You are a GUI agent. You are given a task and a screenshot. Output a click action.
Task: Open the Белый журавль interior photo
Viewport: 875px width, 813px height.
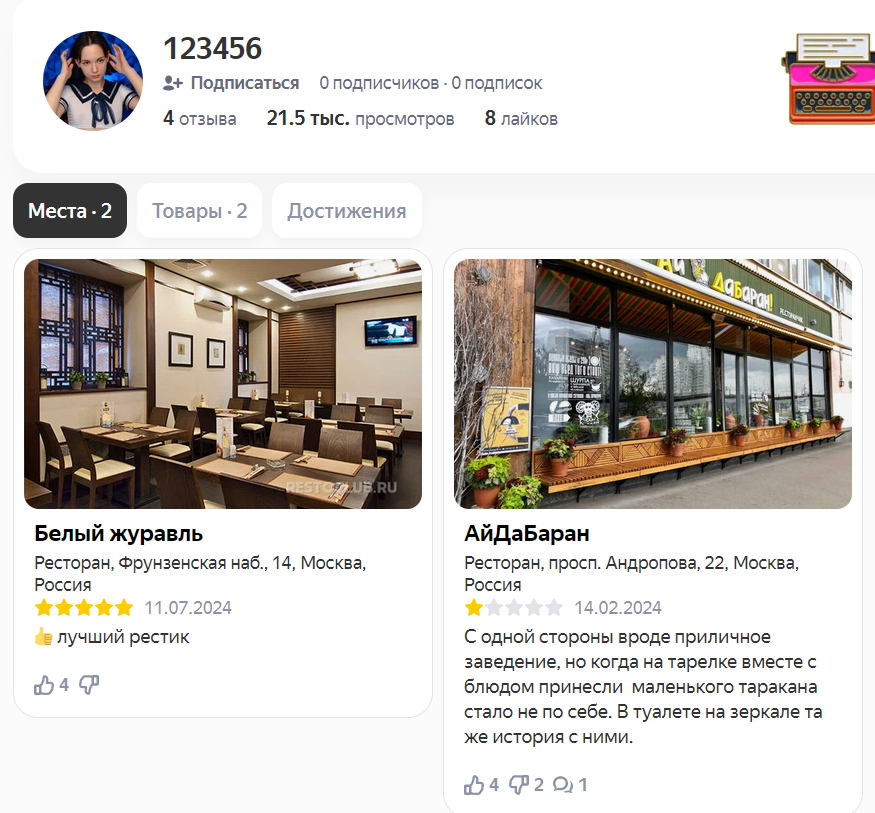(x=223, y=384)
